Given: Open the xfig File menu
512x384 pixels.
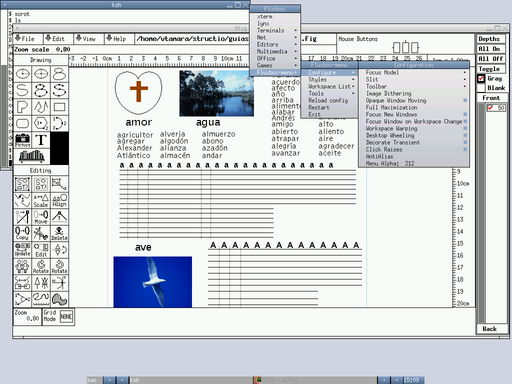Looking at the screenshot, I should [28, 39].
